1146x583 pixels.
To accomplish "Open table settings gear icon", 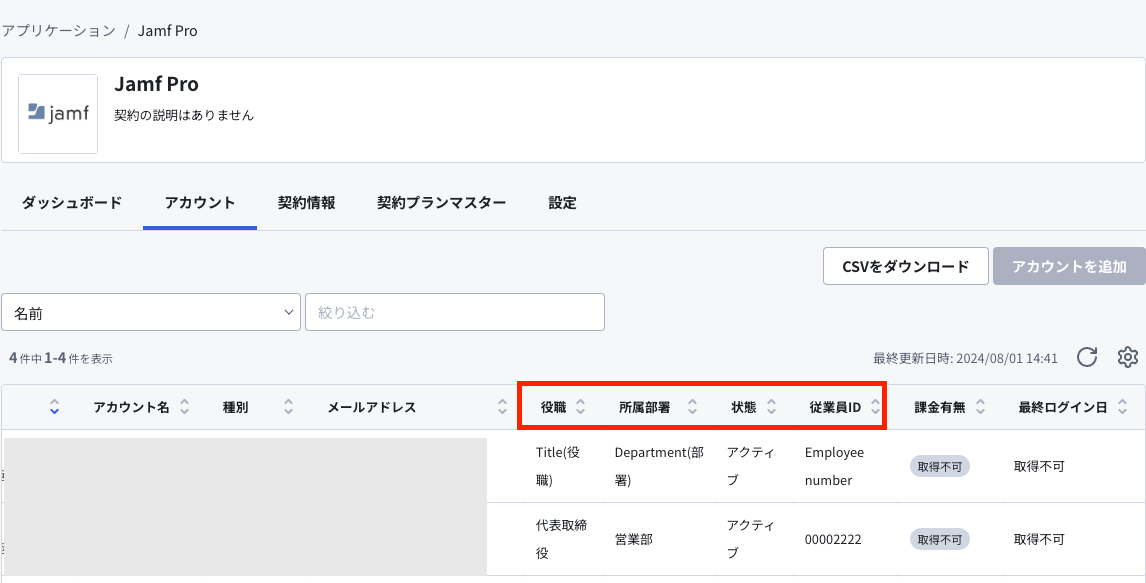I will click(x=1128, y=357).
